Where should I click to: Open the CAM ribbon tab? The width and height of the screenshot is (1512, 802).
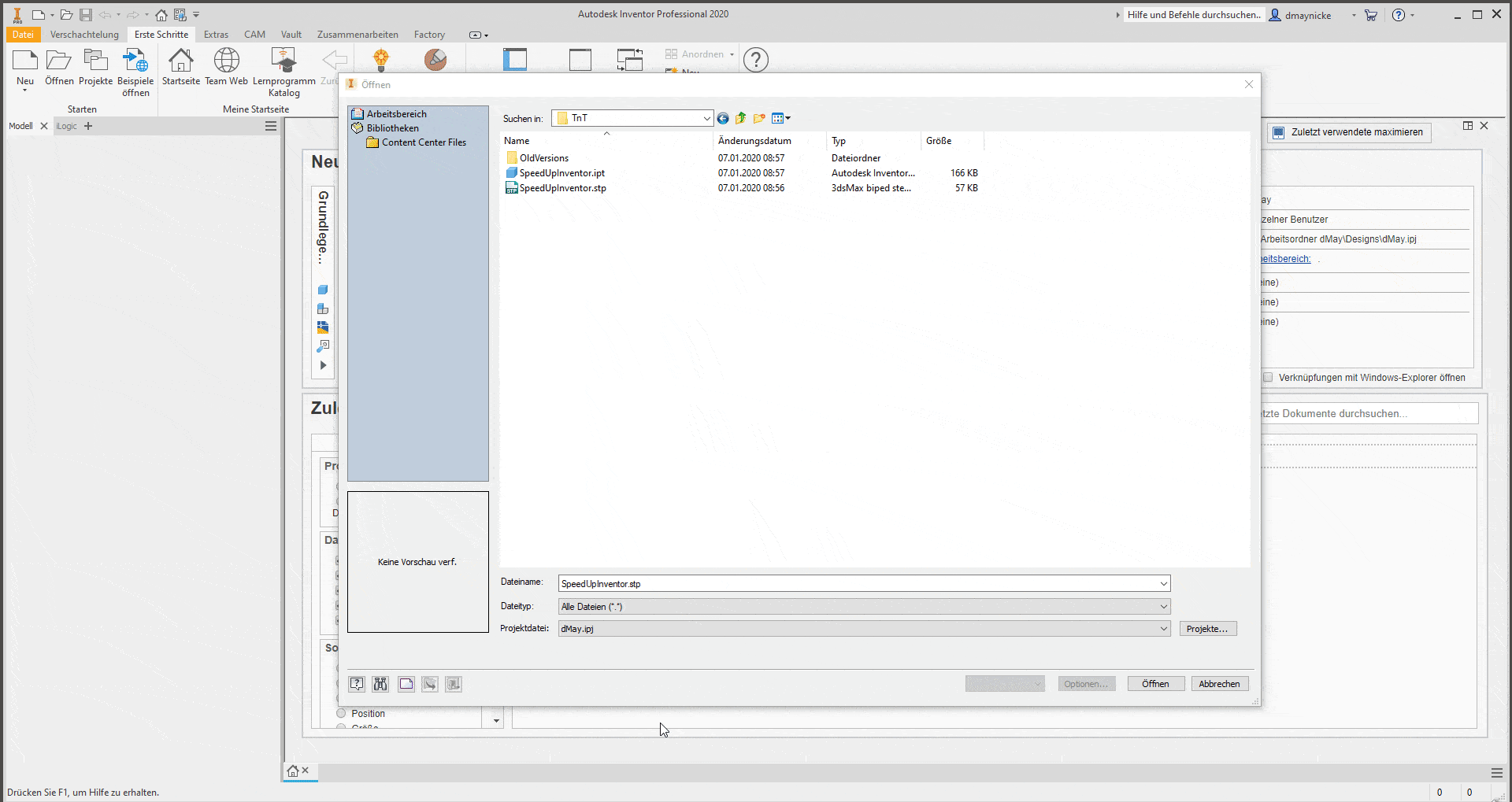pyautogui.click(x=254, y=35)
